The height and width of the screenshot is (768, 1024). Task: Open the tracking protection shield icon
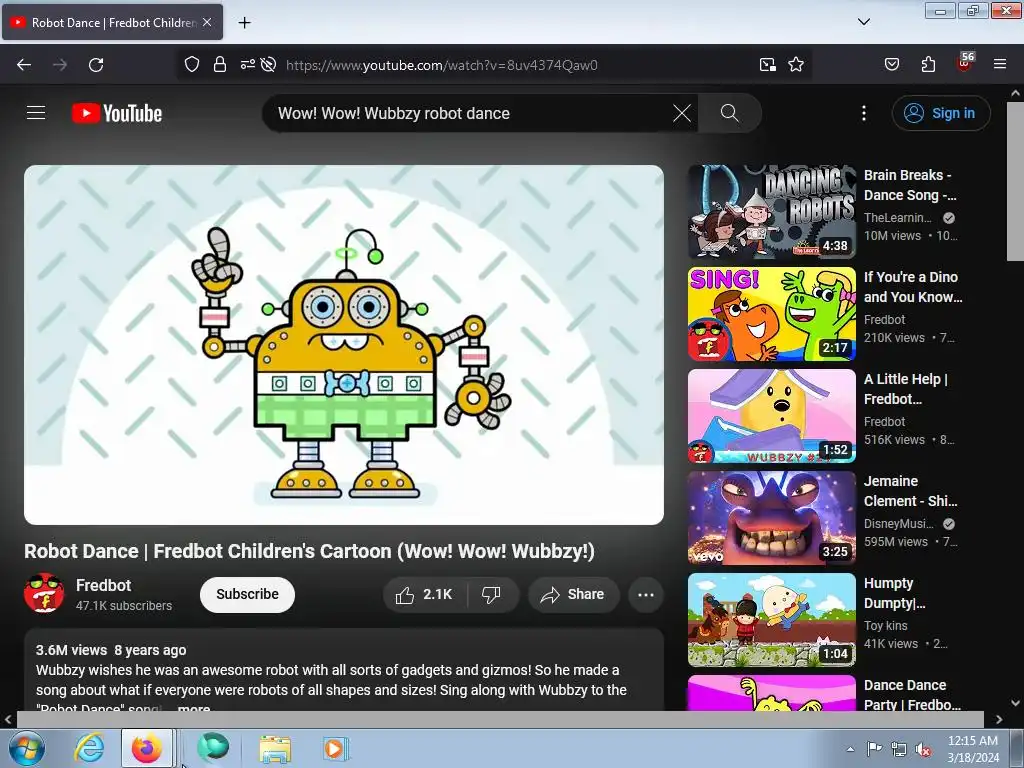click(x=191, y=65)
